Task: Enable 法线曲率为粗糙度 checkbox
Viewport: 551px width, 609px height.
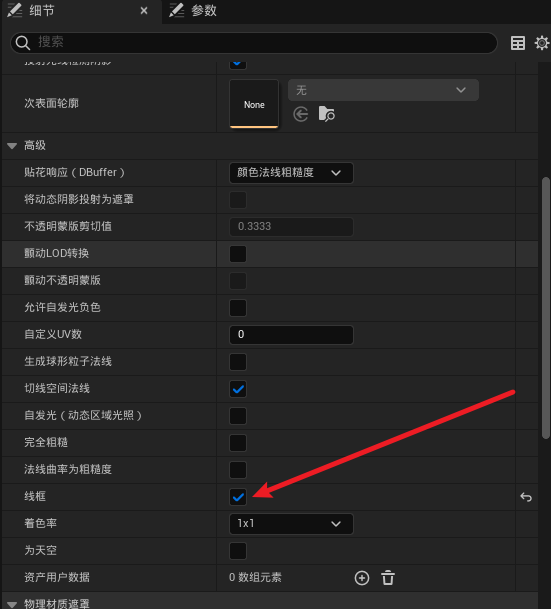Action: tap(238, 470)
